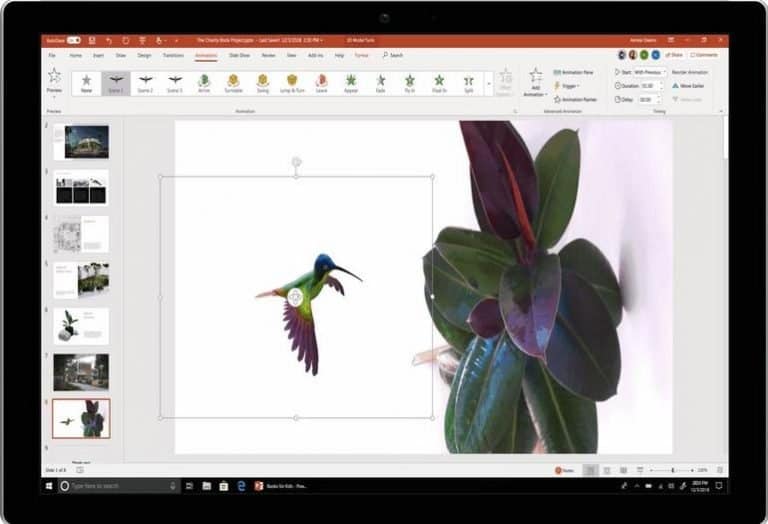This screenshot has width=768, height=524.
Task: Click the hummingbird 3D rotate handle
Action: pyautogui.click(x=295, y=297)
